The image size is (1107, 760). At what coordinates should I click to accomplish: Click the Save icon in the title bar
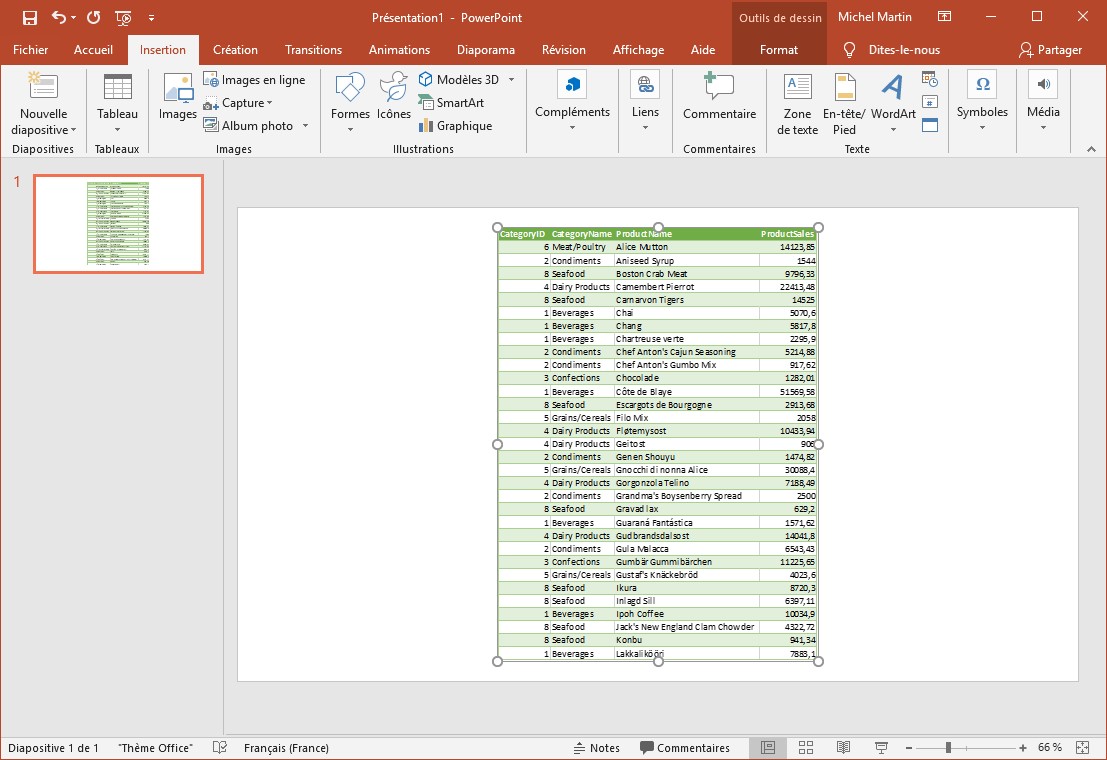tap(30, 17)
